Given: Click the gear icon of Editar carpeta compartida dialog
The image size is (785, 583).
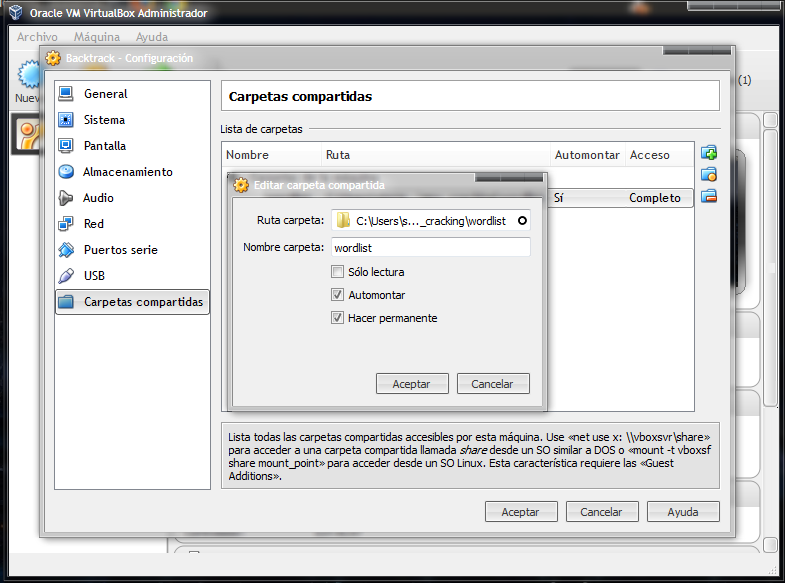Looking at the screenshot, I should (x=241, y=185).
